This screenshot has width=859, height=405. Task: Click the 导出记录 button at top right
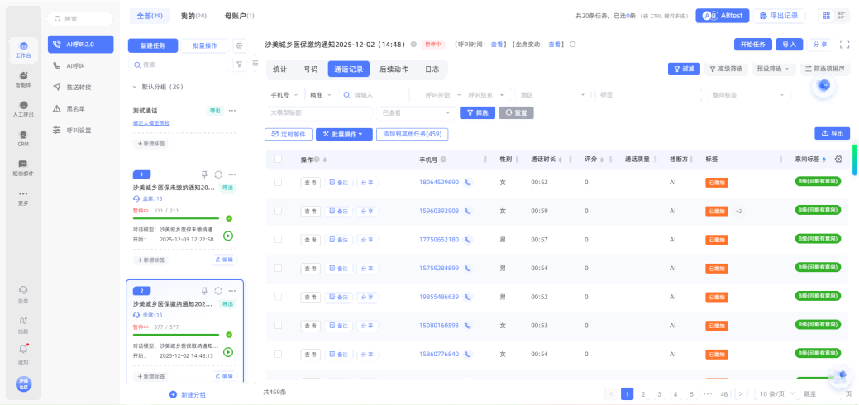click(780, 16)
